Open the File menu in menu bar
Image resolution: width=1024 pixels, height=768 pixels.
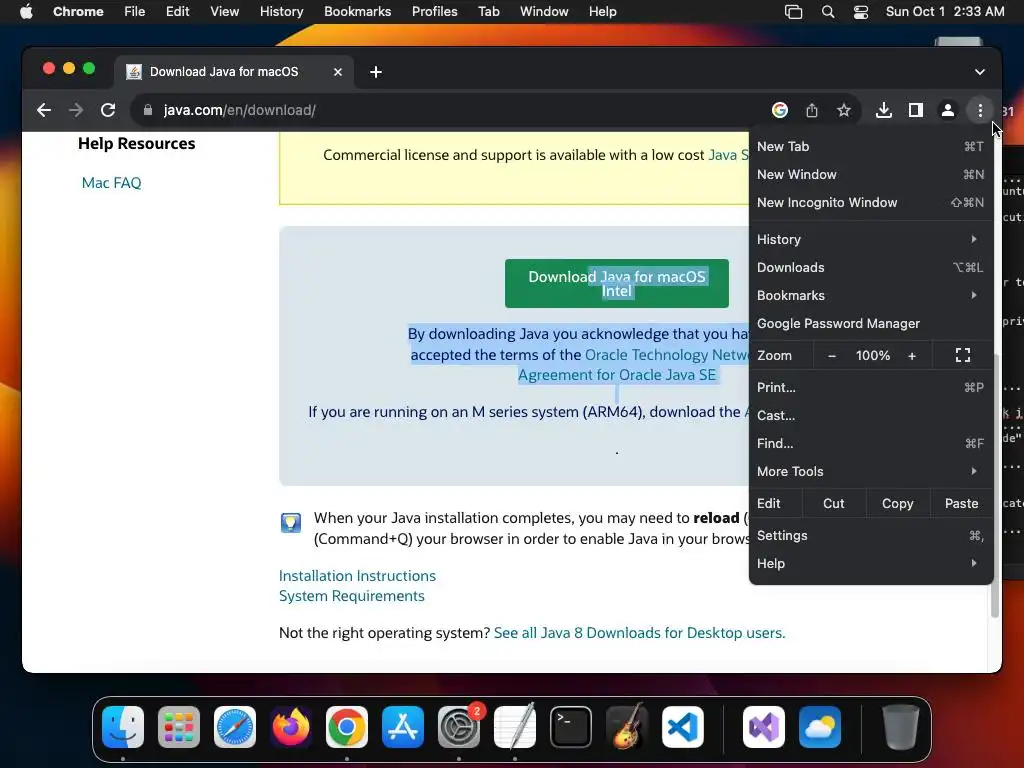135,12
